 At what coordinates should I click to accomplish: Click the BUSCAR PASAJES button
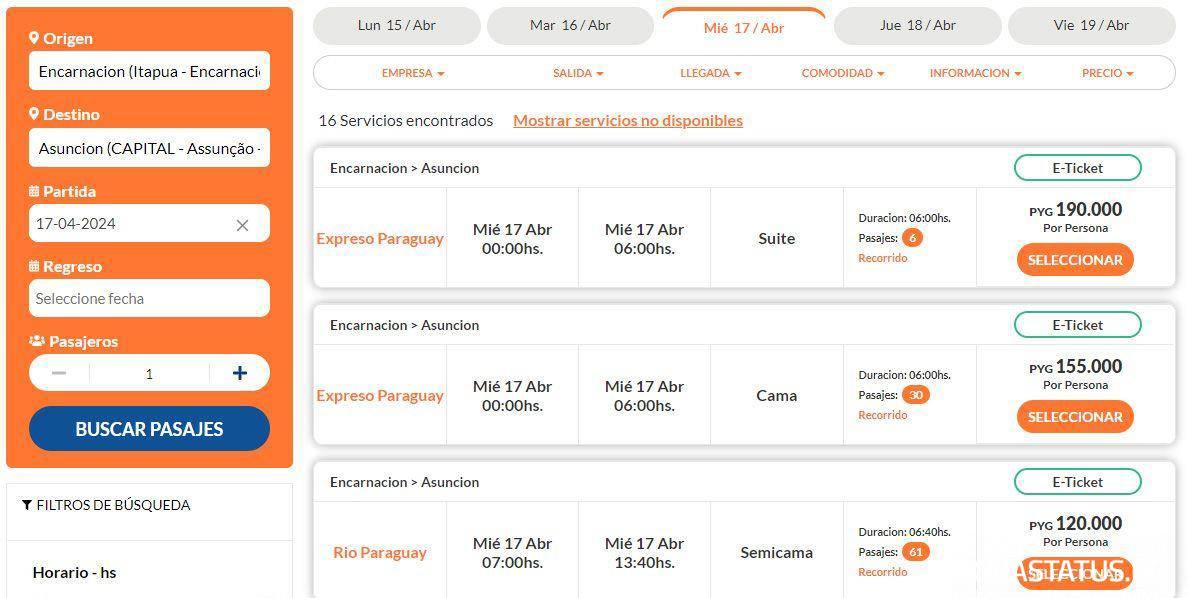(x=149, y=429)
